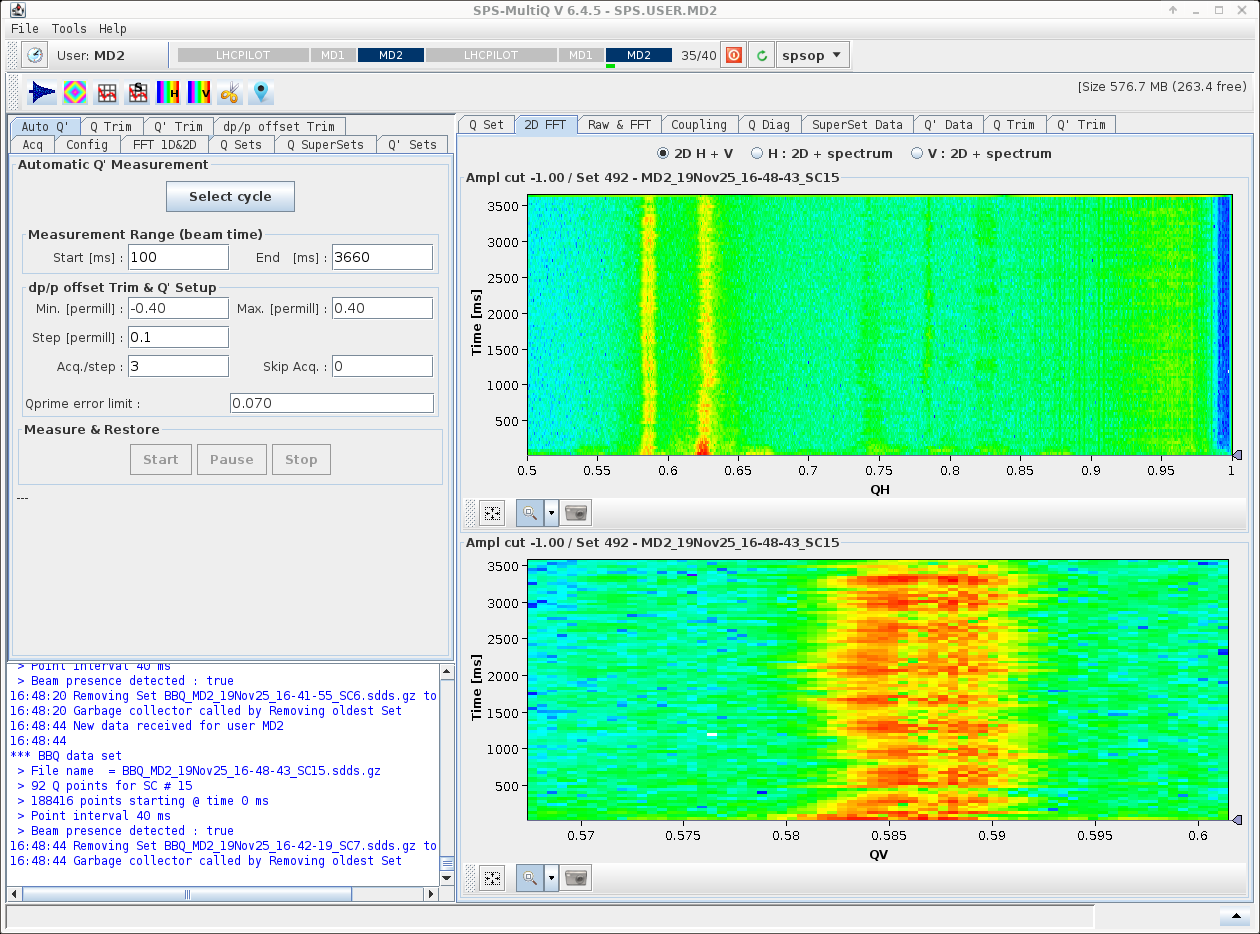
Task: Select the 'V : 2D + spectrum' option
Action: [917, 154]
